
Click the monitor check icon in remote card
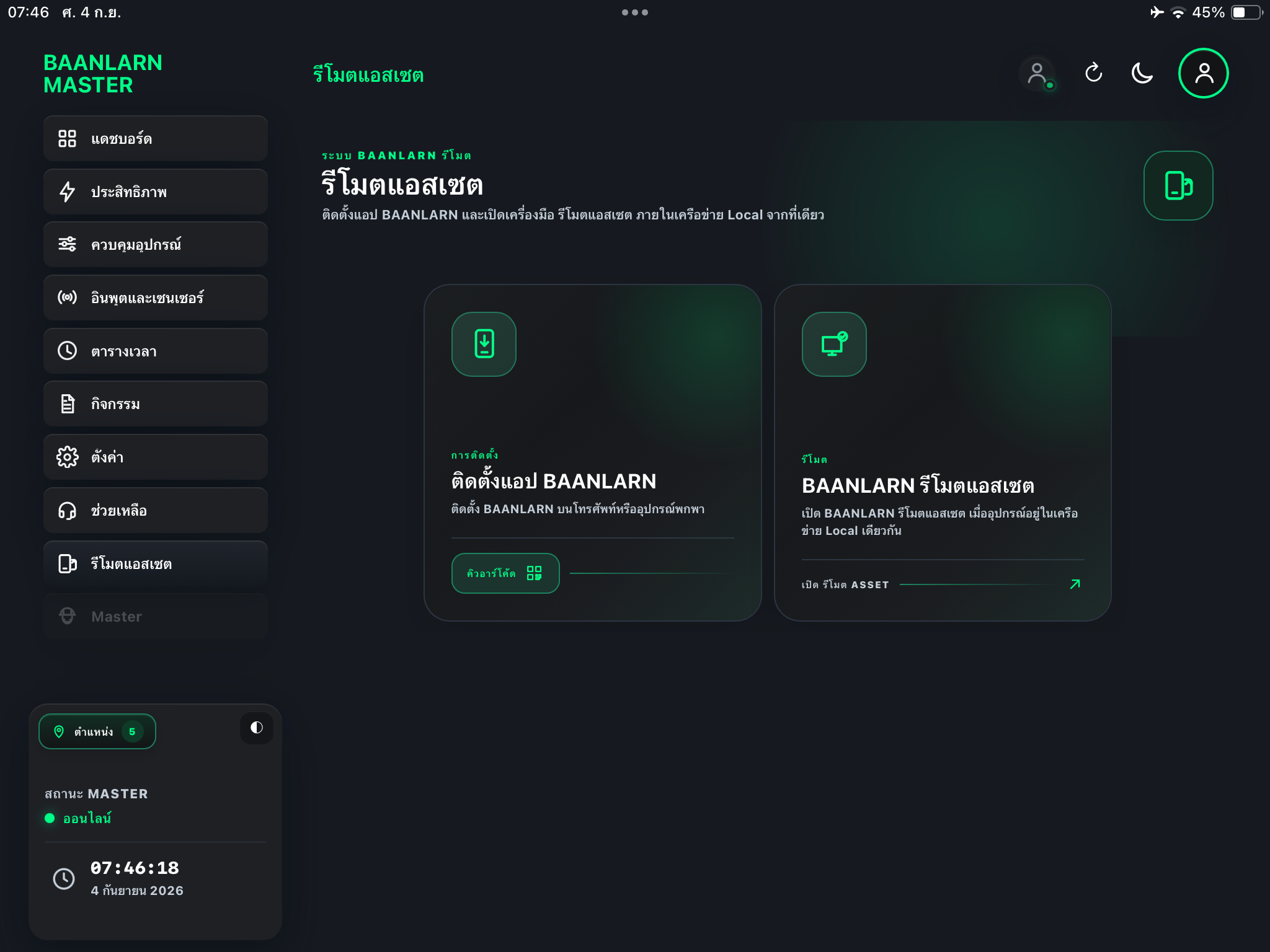pyautogui.click(x=834, y=344)
